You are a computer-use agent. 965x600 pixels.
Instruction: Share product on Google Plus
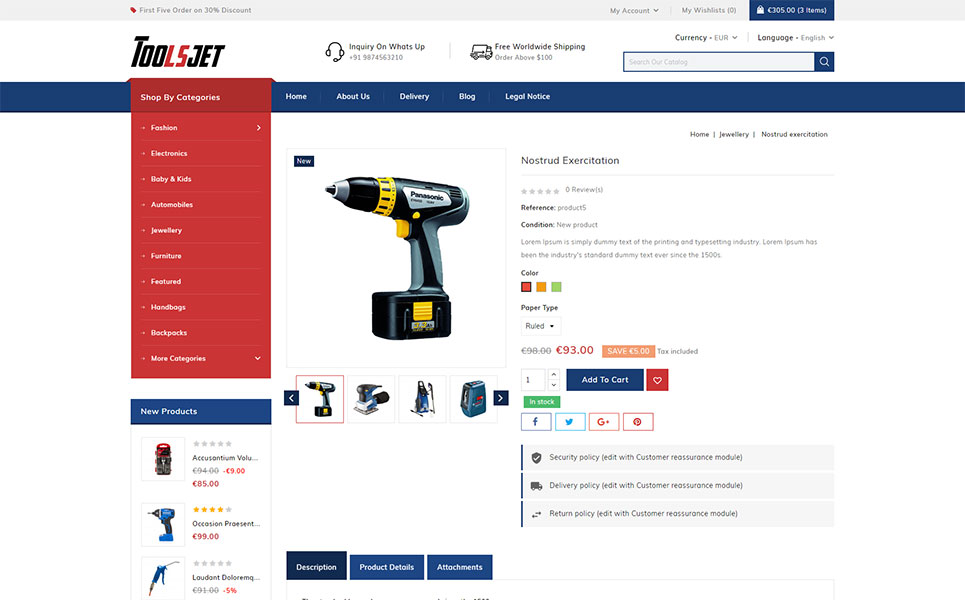click(604, 422)
